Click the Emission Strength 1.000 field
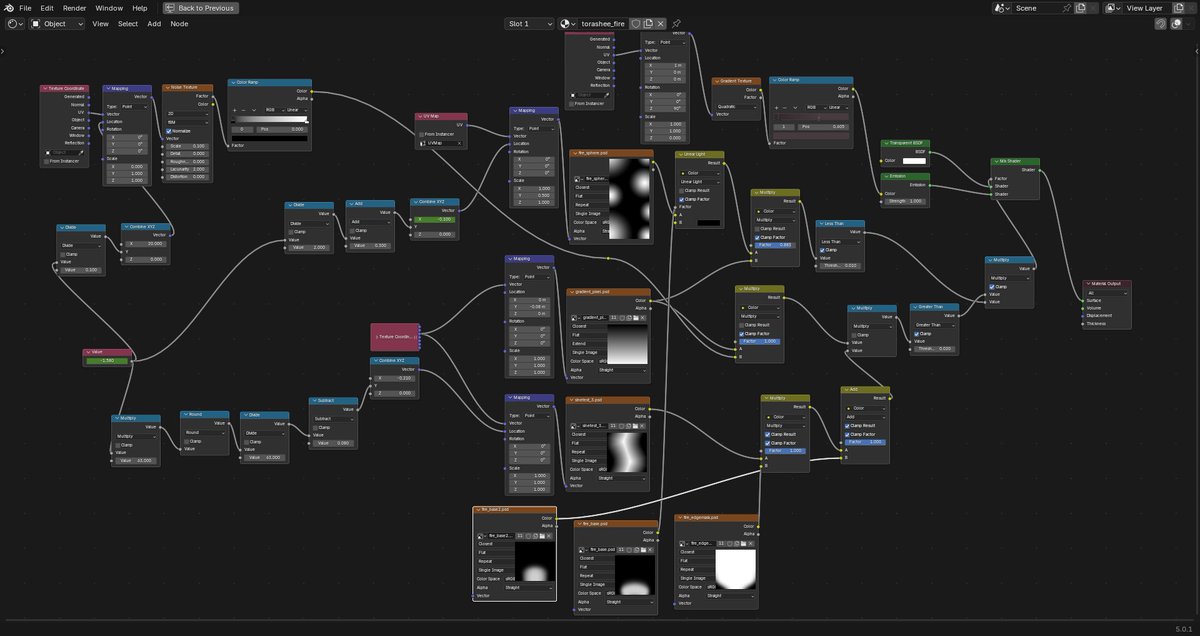The image size is (1200, 636). pyautogui.click(x=905, y=201)
